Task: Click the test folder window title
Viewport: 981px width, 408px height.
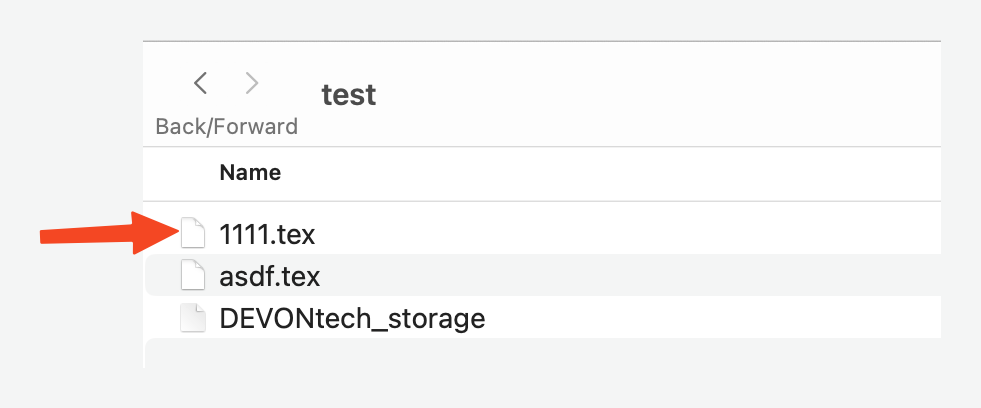Action: pyautogui.click(x=348, y=95)
